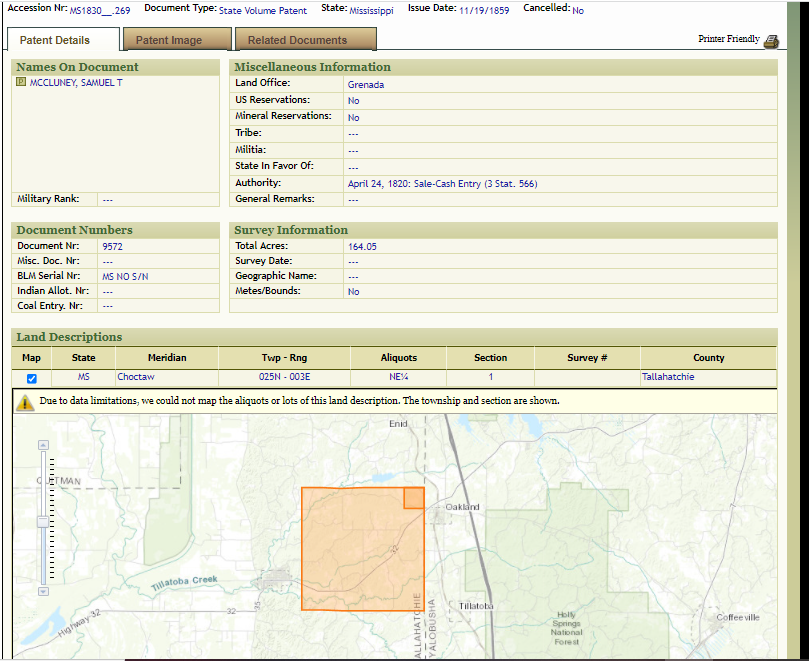Click the Printer Friendly printer icon
The width and height of the screenshot is (809, 661).
[x=770, y=41]
